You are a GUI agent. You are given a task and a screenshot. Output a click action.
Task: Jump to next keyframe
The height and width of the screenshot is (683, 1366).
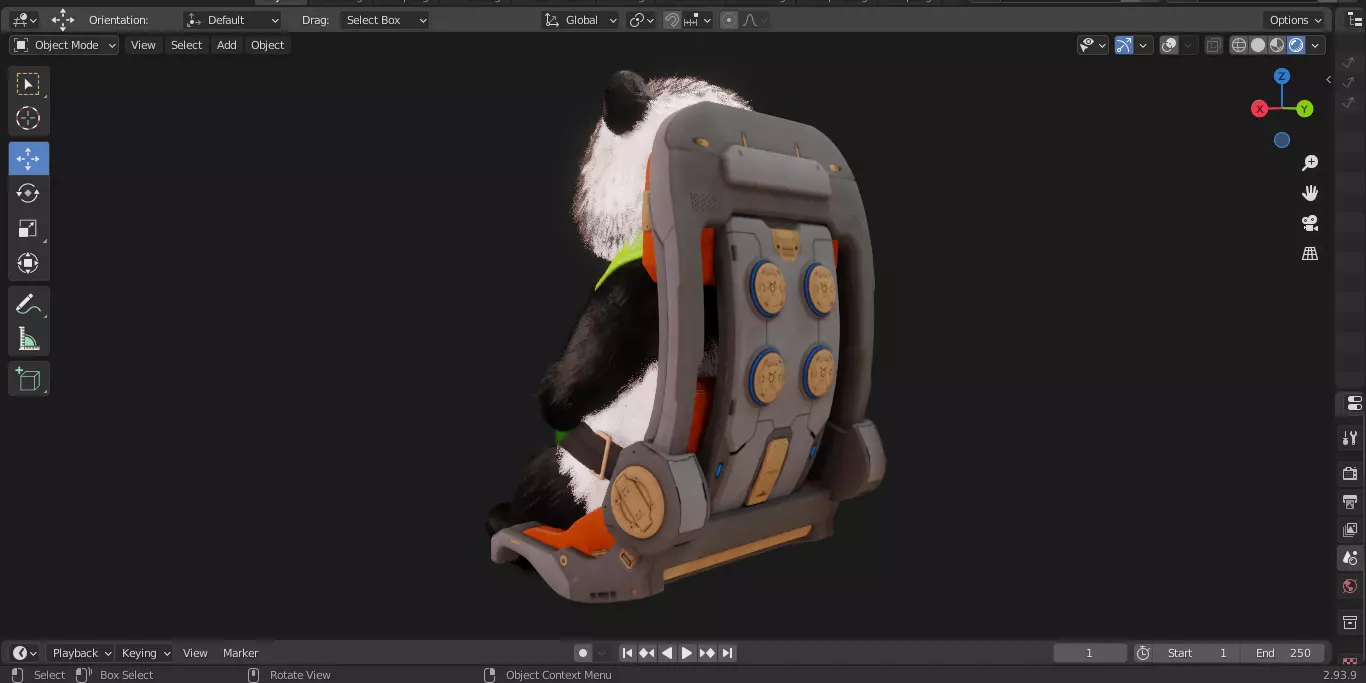click(x=707, y=653)
